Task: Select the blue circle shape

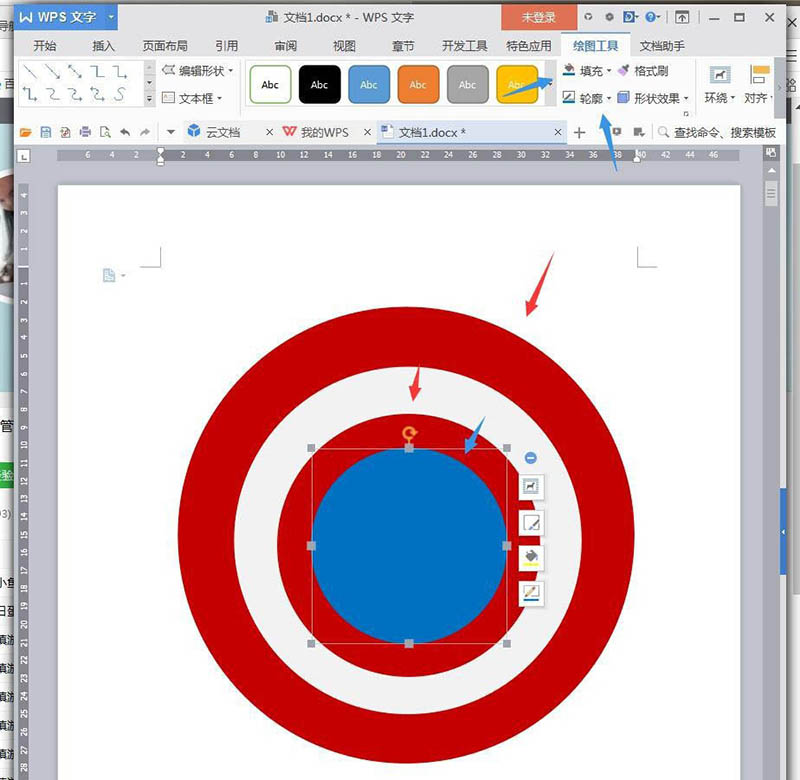Action: 409,546
